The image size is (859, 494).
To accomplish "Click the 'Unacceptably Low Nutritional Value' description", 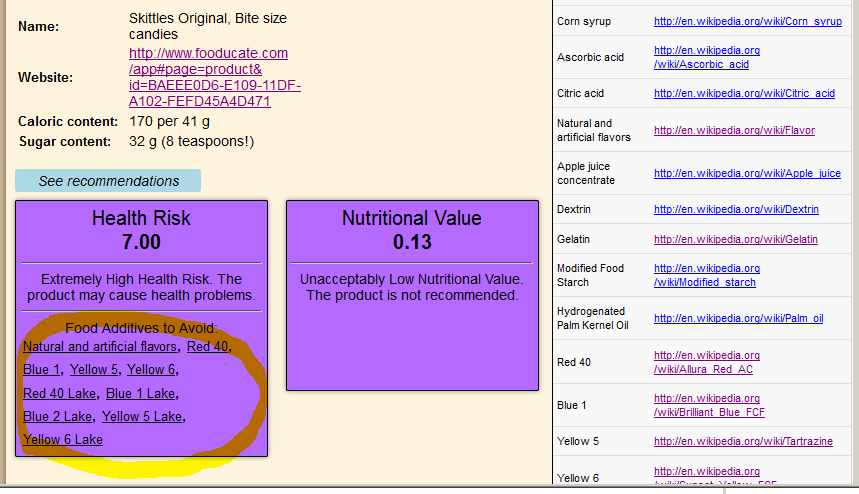I will [x=411, y=287].
